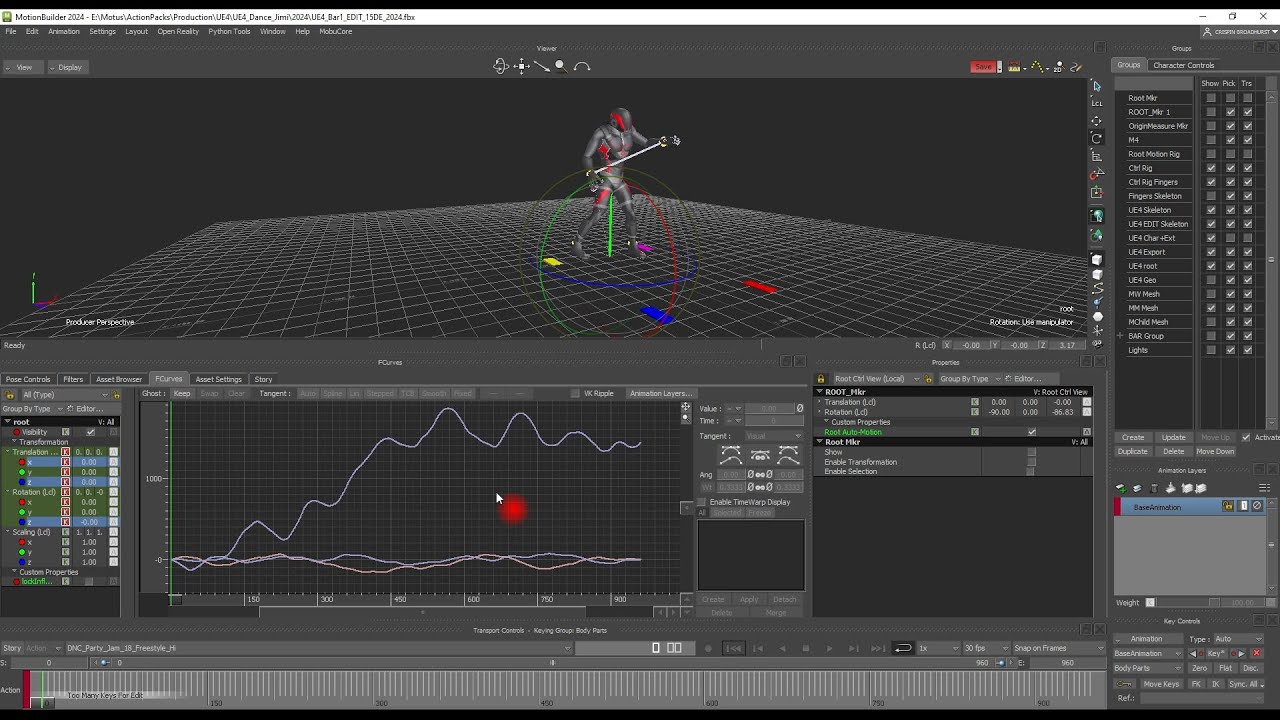Open the Root Ctrl View (Local) dropdown
The image size is (1280, 720).
(876, 379)
